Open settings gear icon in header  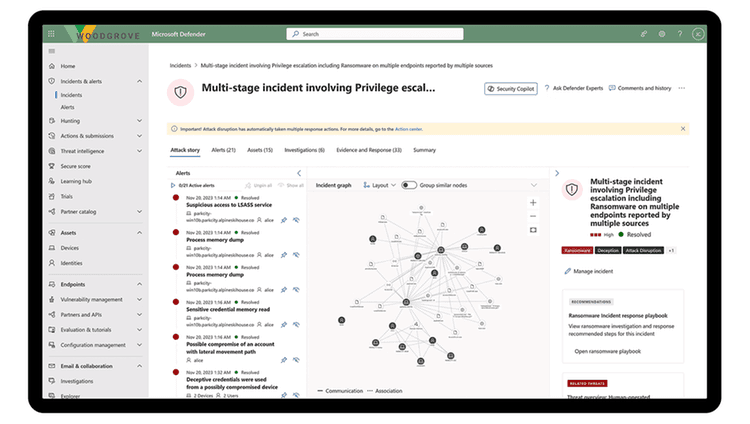point(662,34)
